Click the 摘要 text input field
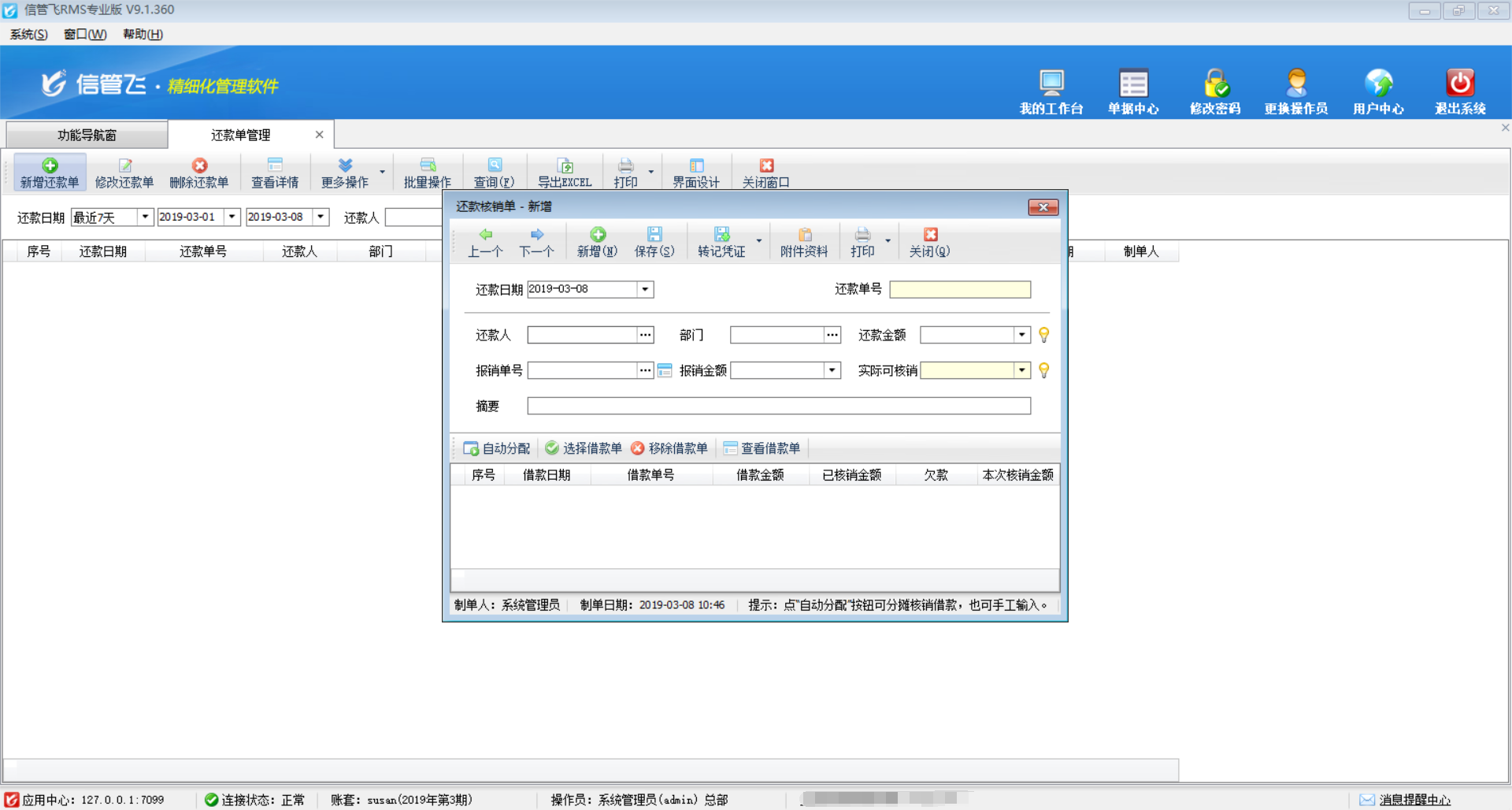The image size is (1512, 810). pos(778,406)
